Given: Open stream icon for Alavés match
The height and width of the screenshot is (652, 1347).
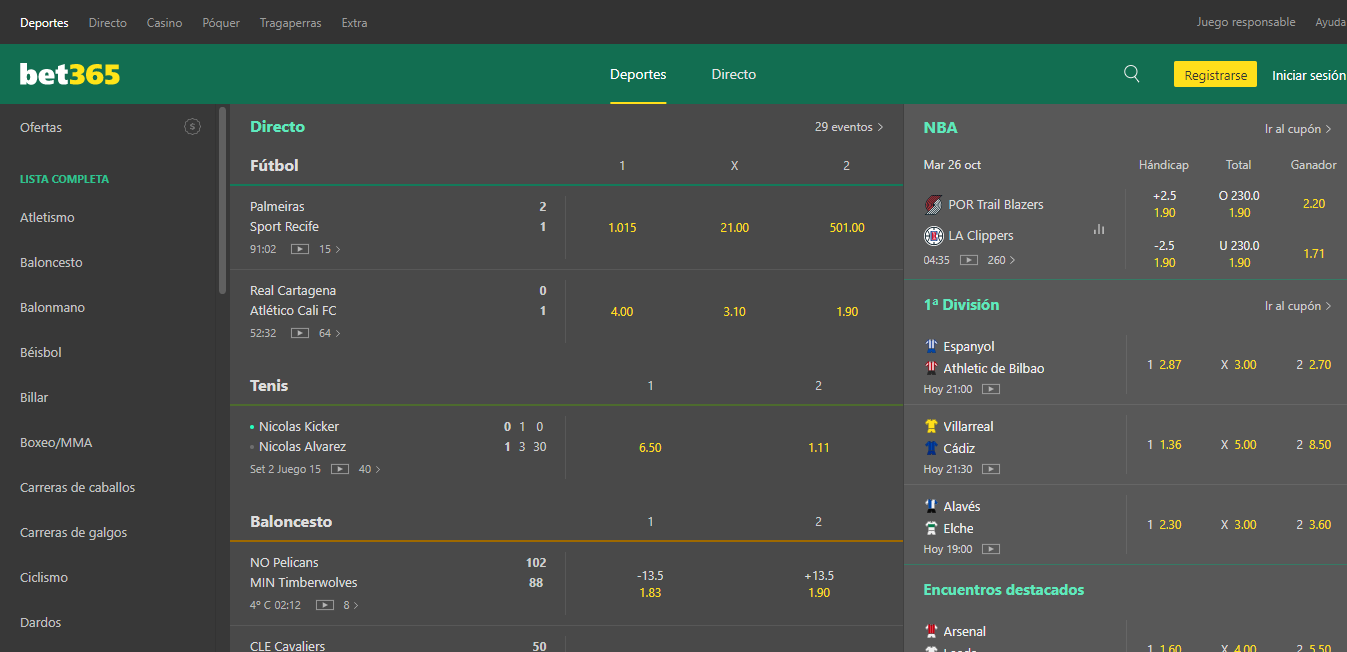Looking at the screenshot, I should [991, 549].
